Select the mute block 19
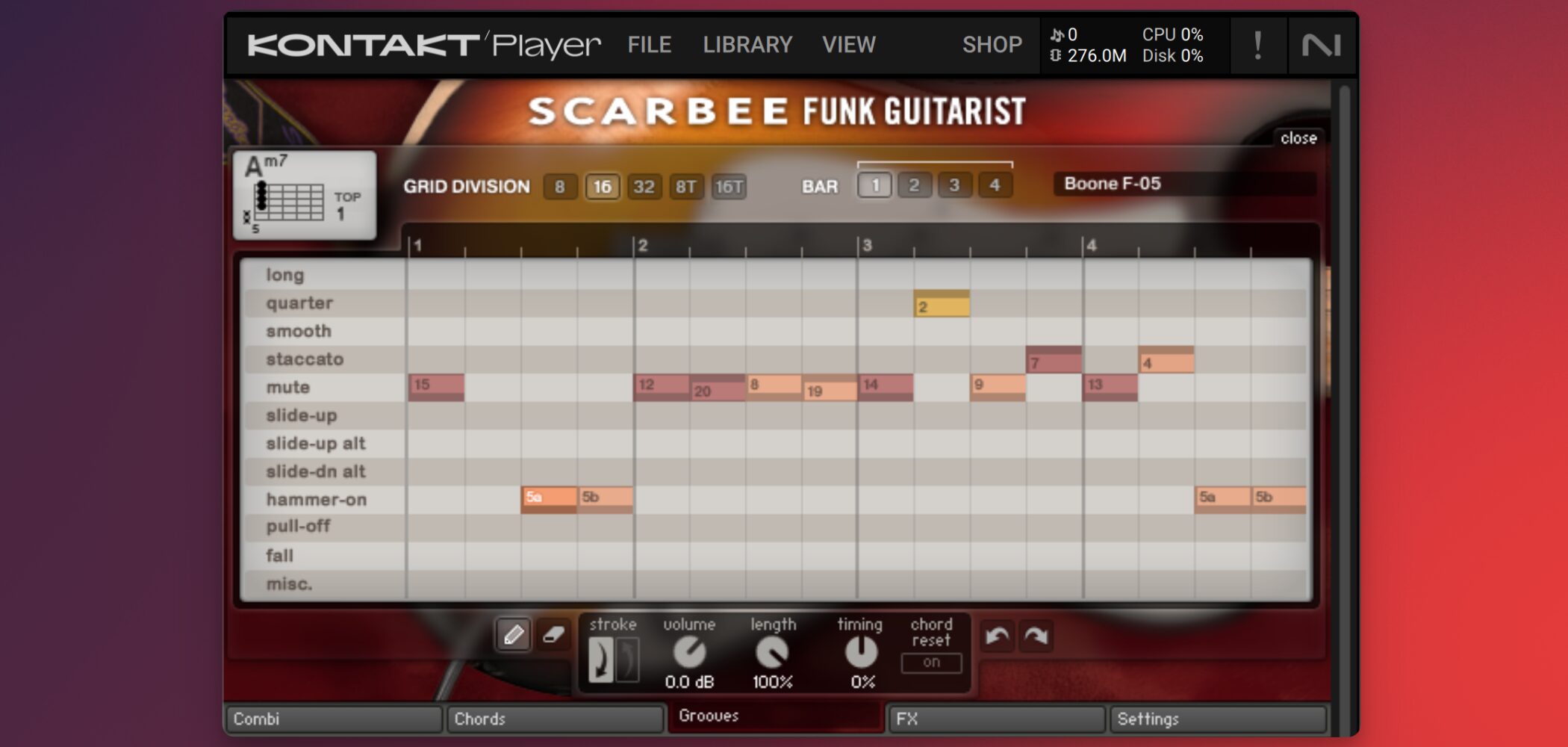 coord(830,388)
